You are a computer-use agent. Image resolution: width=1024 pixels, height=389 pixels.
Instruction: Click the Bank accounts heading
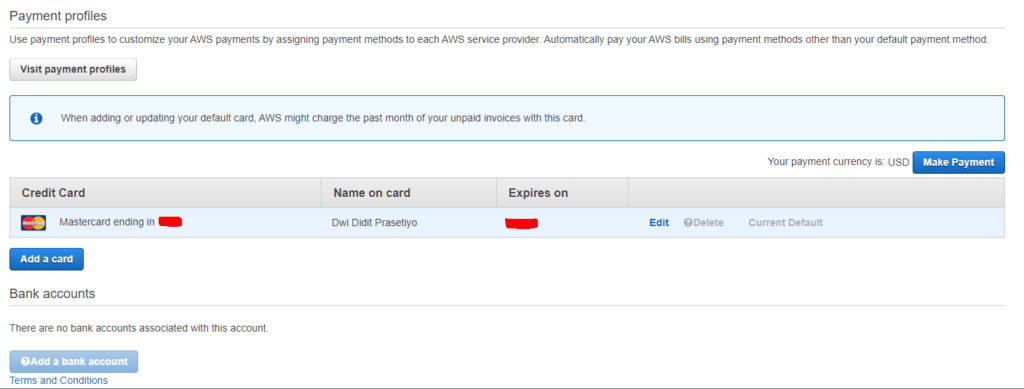pyautogui.click(x=52, y=294)
